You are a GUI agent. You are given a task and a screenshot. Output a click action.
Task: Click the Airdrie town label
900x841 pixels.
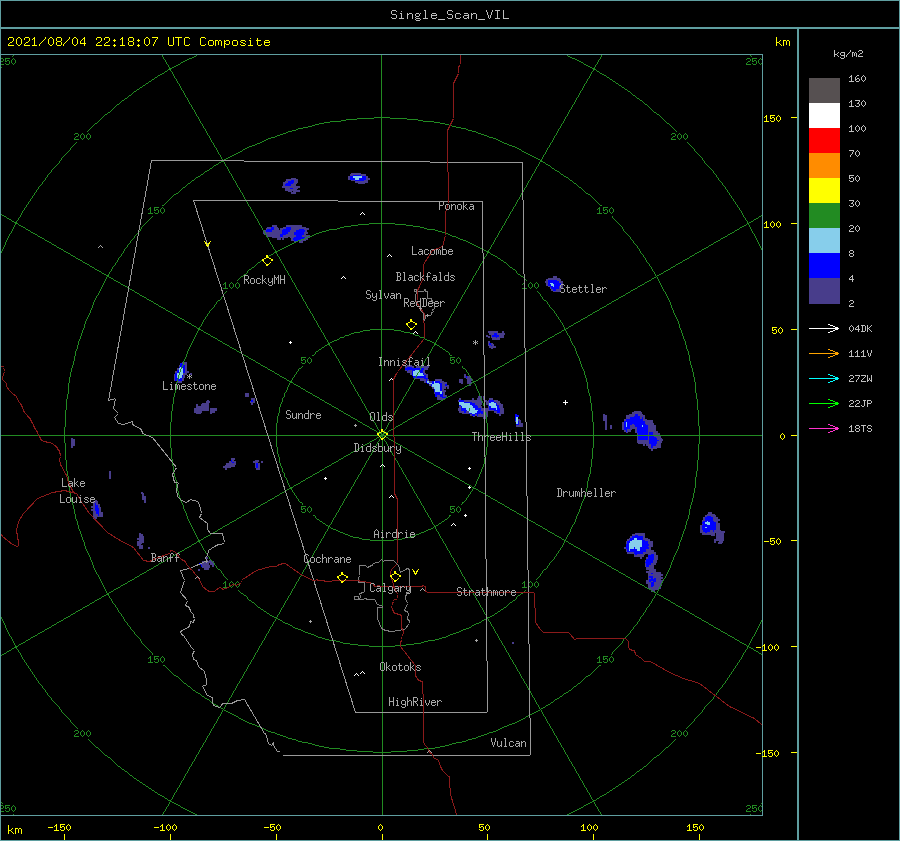[394, 534]
